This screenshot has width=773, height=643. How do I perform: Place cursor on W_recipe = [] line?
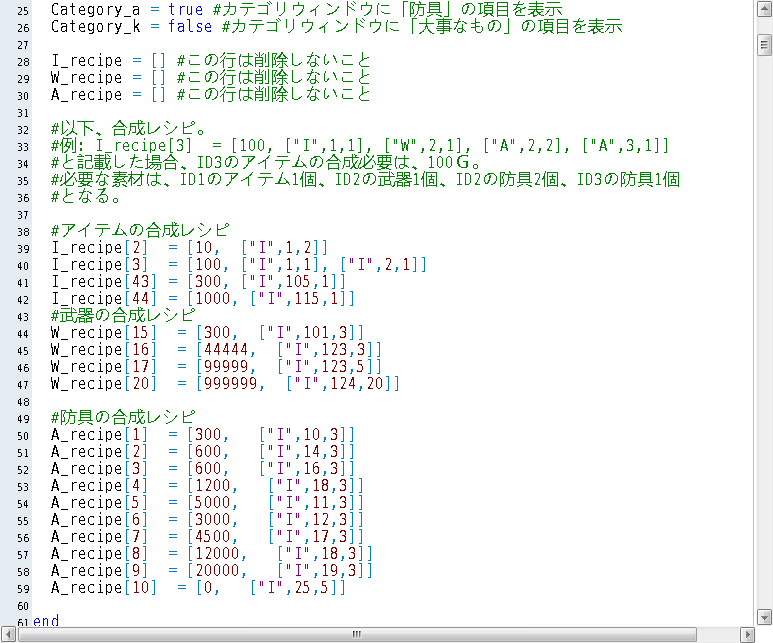point(211,77)
